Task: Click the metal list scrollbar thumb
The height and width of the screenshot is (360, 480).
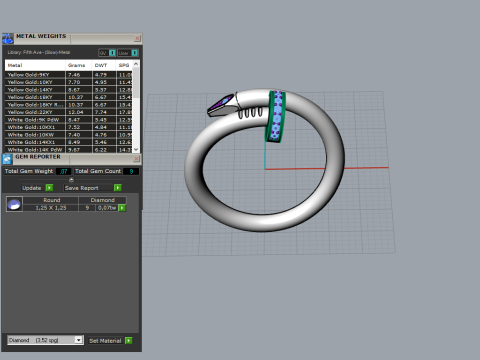Action: click(136, 83)
